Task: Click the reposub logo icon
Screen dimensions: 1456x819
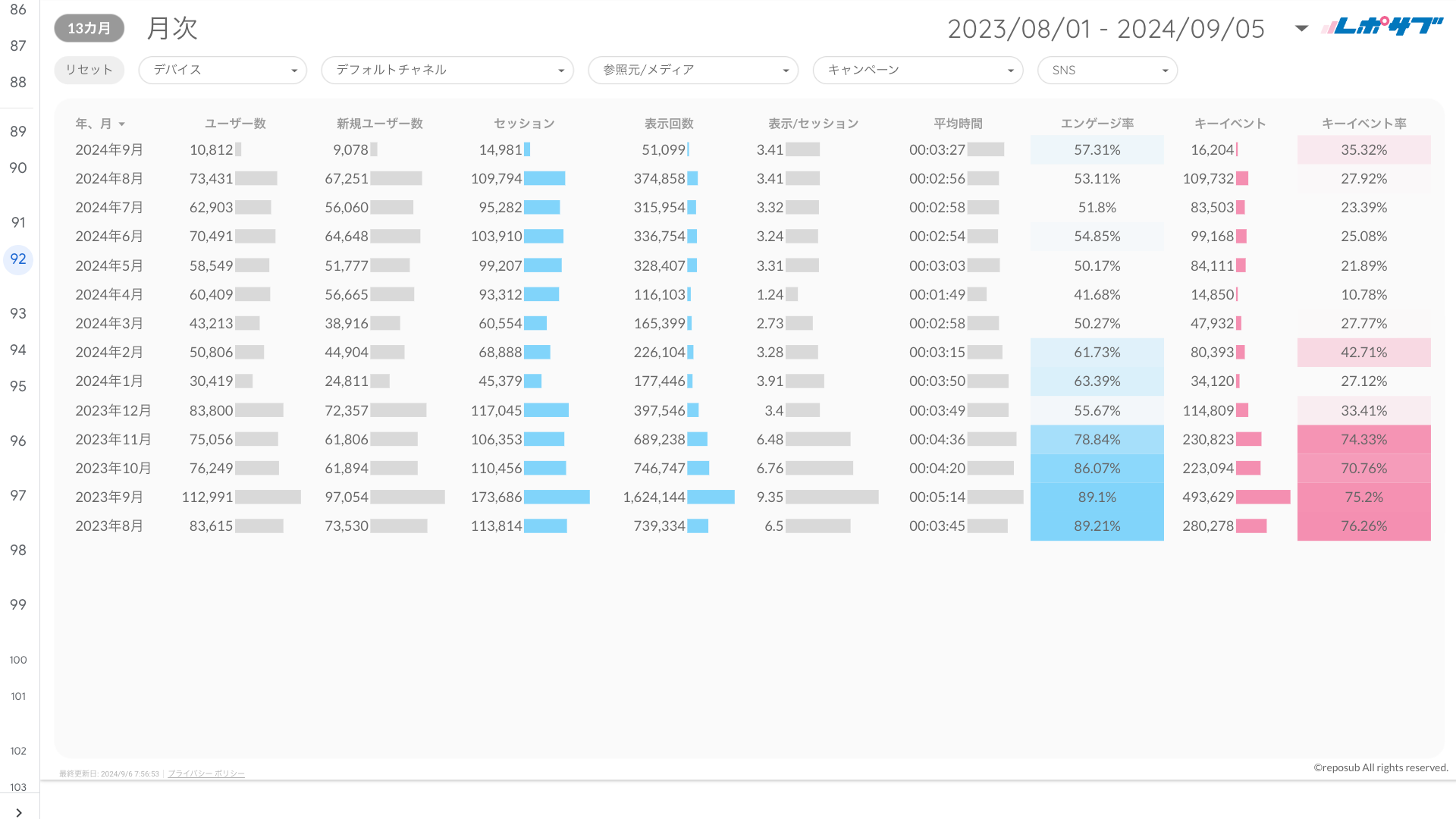Action: 1382,27
